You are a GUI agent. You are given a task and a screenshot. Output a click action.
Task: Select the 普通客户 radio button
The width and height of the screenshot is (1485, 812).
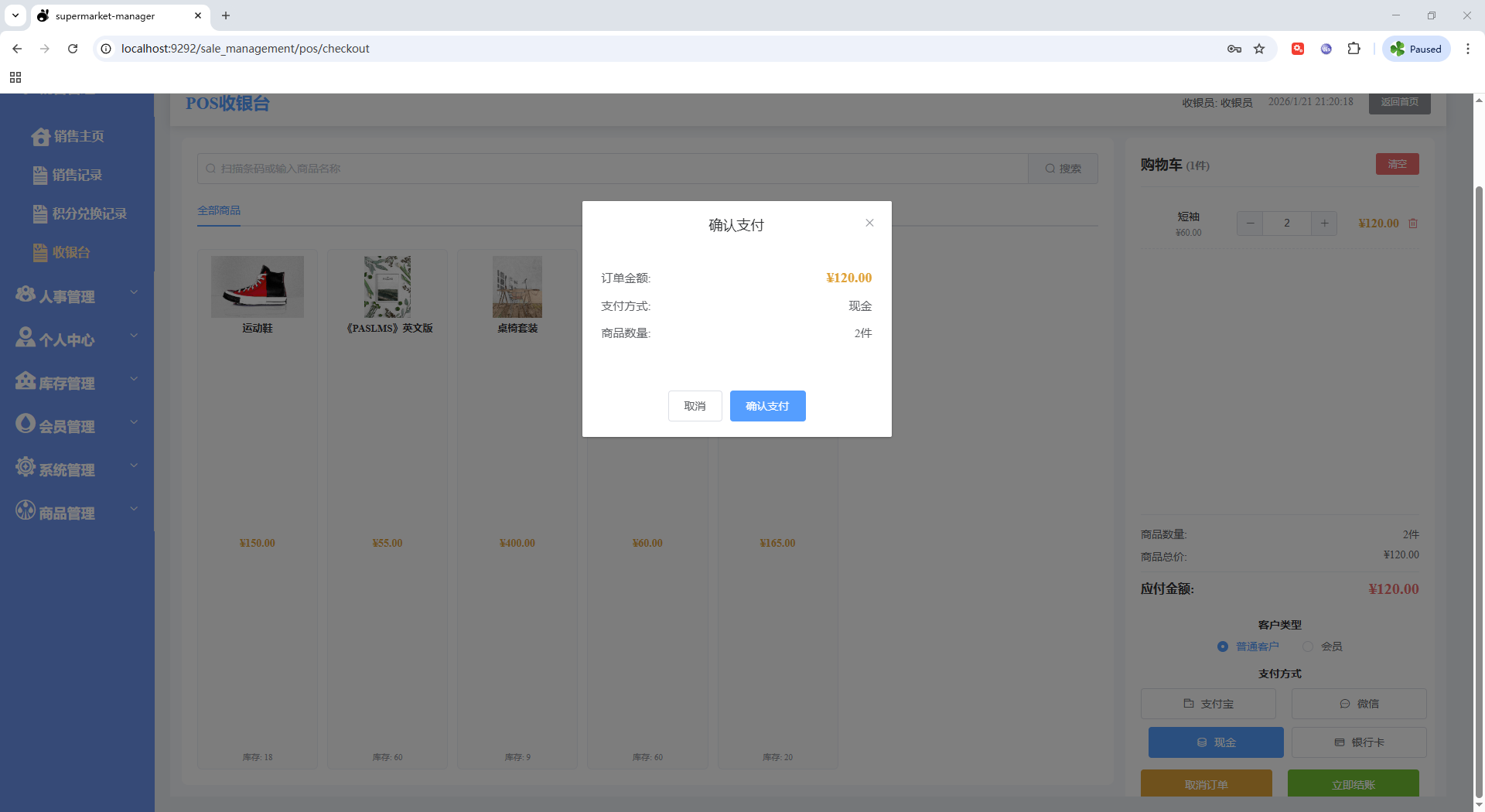click(1223, 647)
